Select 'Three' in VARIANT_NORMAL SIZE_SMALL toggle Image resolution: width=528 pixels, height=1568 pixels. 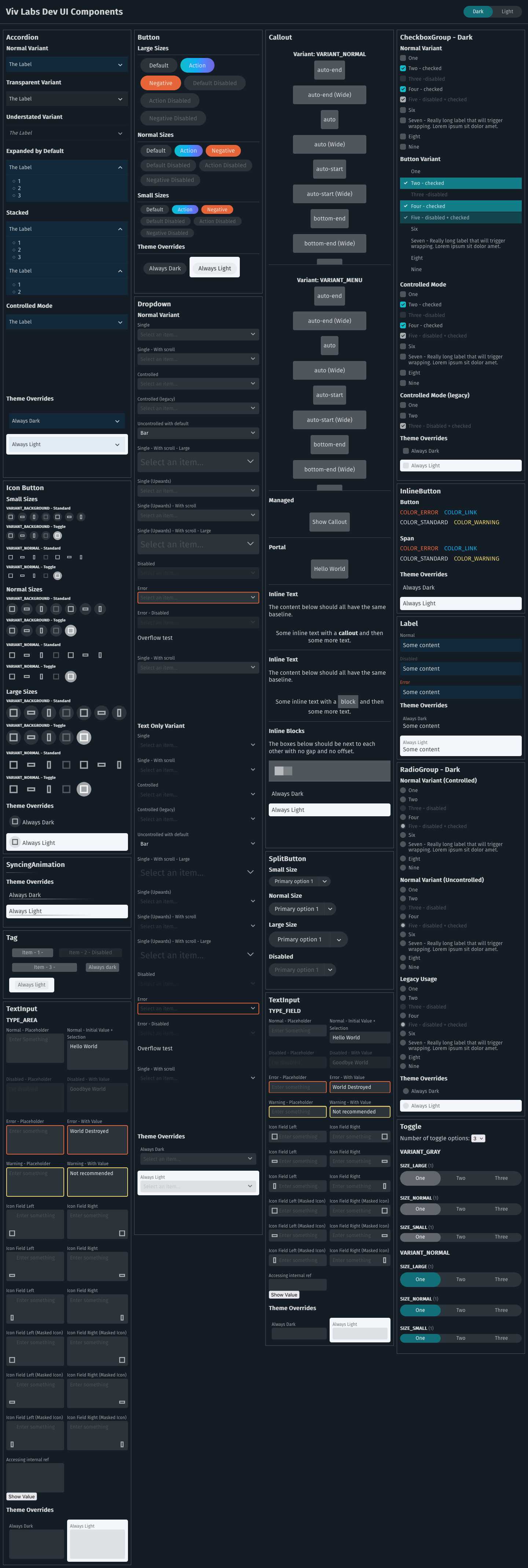[501, 1338]
